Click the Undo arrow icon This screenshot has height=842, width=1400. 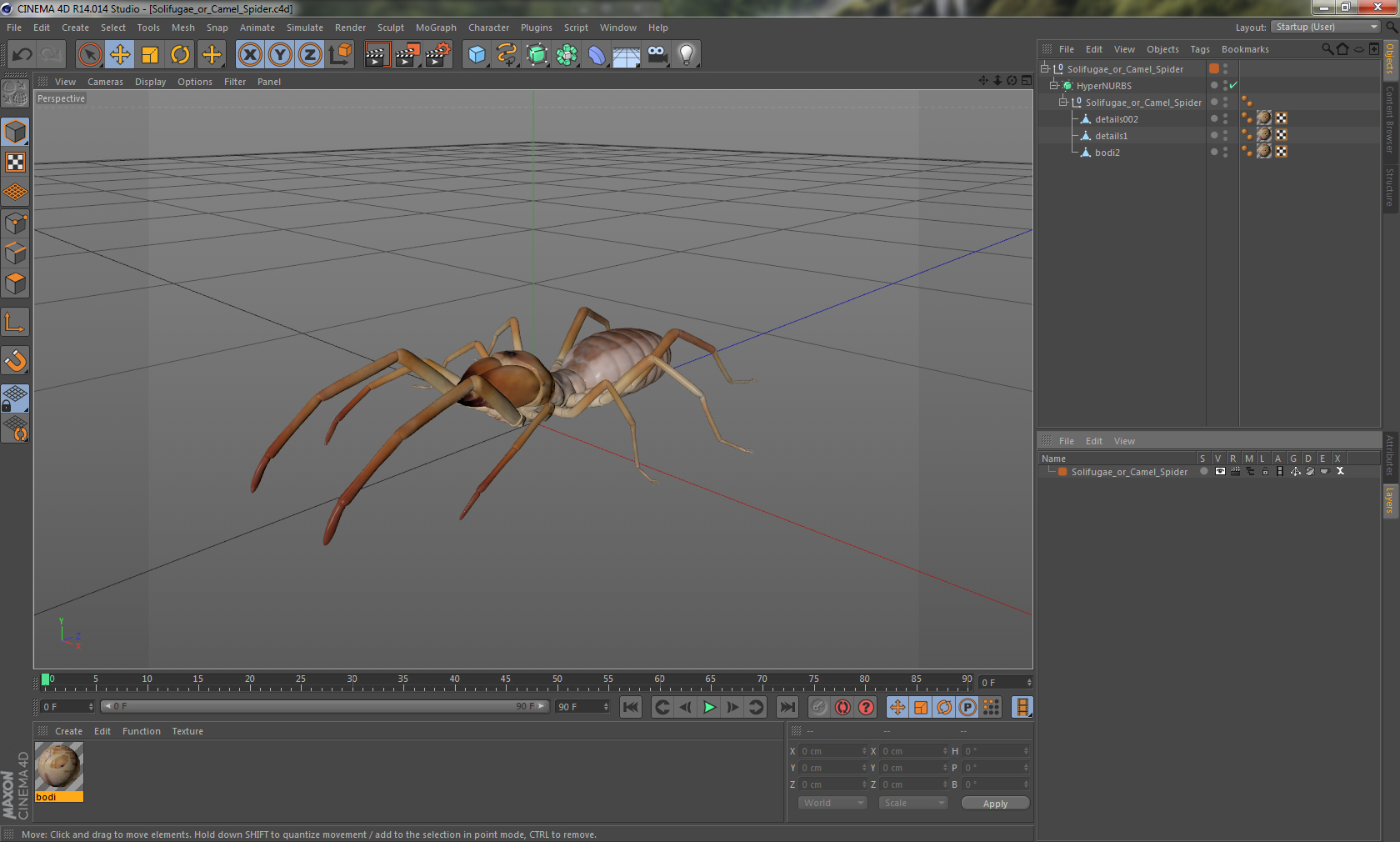[x=22, y=55]
